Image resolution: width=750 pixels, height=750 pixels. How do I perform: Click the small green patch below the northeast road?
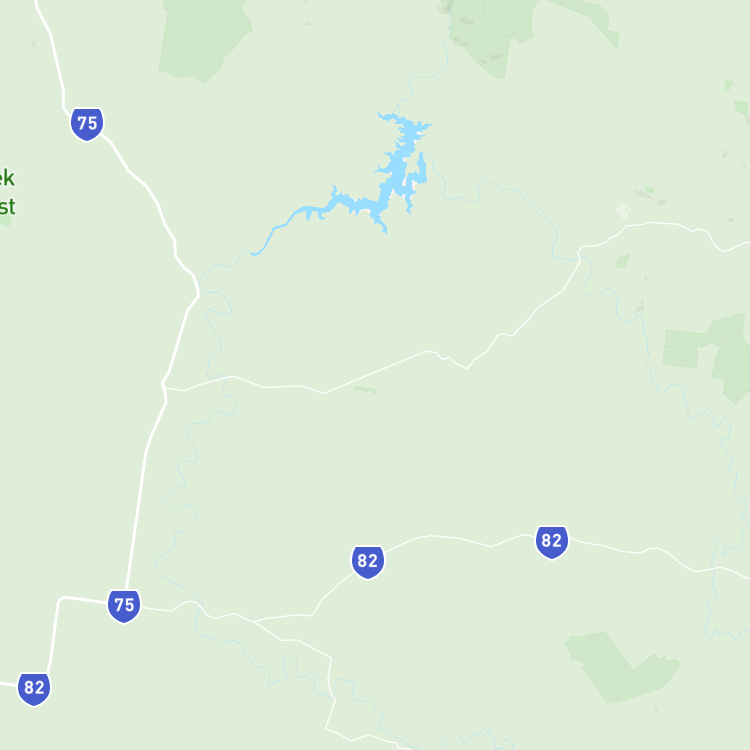click(x=622, y=261)
